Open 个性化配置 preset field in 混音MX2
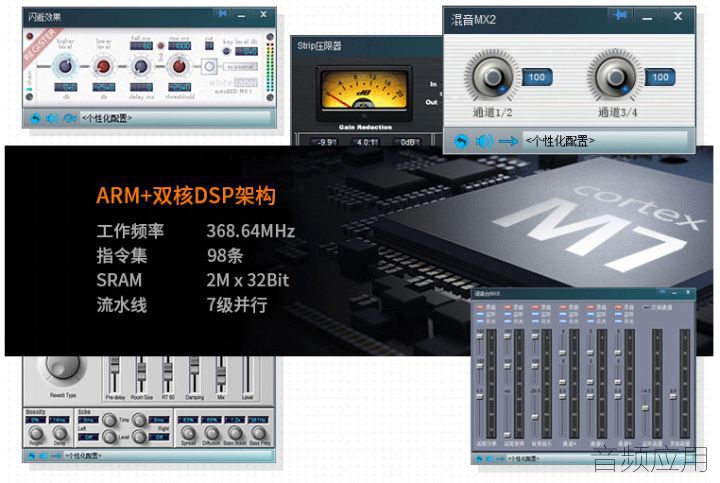 point(605,140)
